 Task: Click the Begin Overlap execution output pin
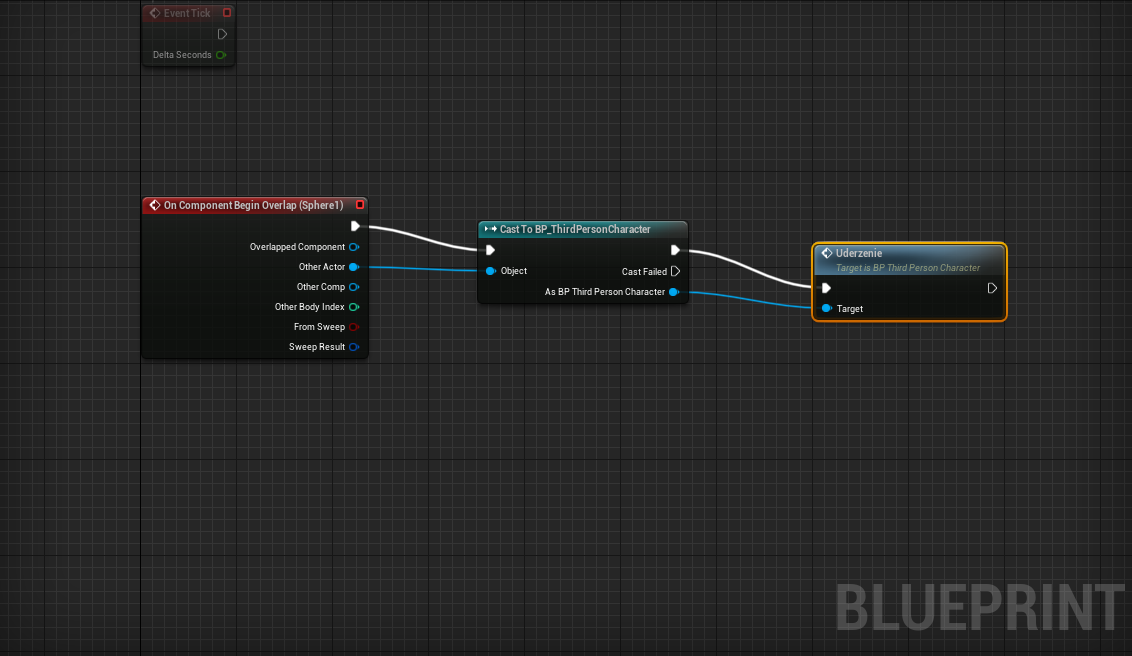(355, 226)
